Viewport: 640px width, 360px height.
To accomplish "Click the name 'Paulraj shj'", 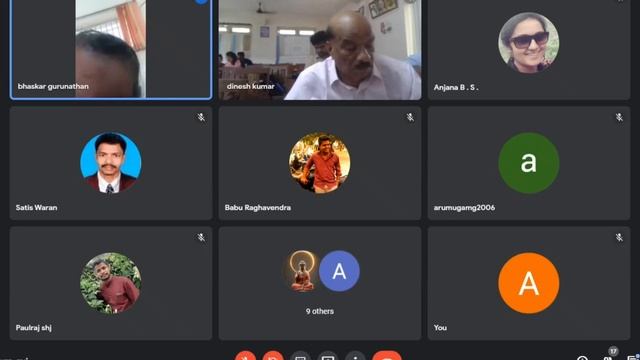I will (x=33, y=327).
